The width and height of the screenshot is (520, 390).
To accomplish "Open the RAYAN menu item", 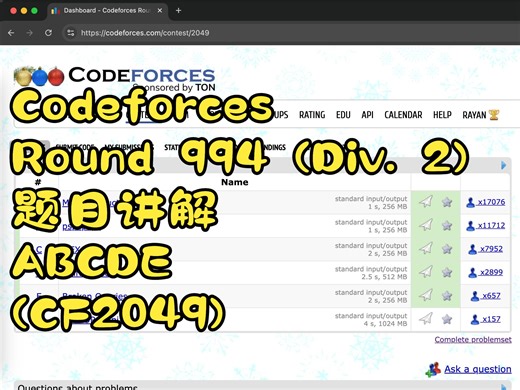I will click(x=474, y=115).
